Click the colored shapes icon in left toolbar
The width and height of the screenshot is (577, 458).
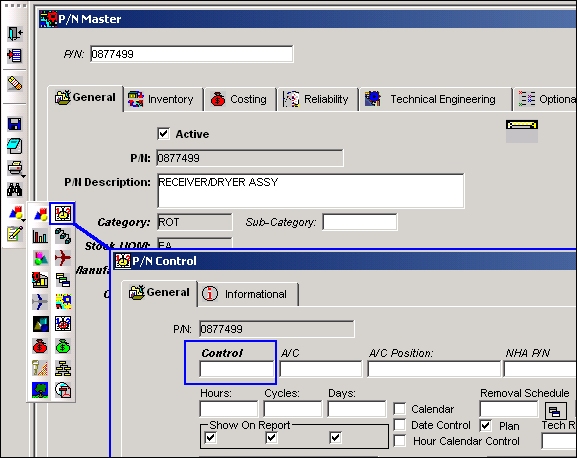15,213
